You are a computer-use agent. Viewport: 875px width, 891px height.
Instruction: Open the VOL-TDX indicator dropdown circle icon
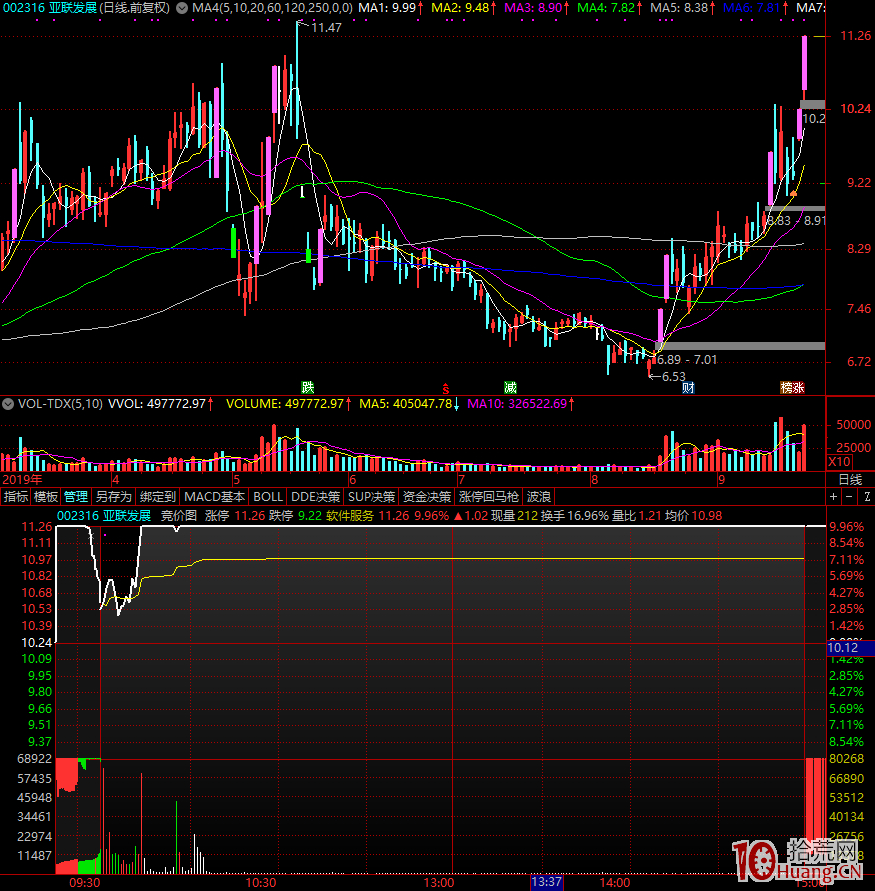point(8,404)
